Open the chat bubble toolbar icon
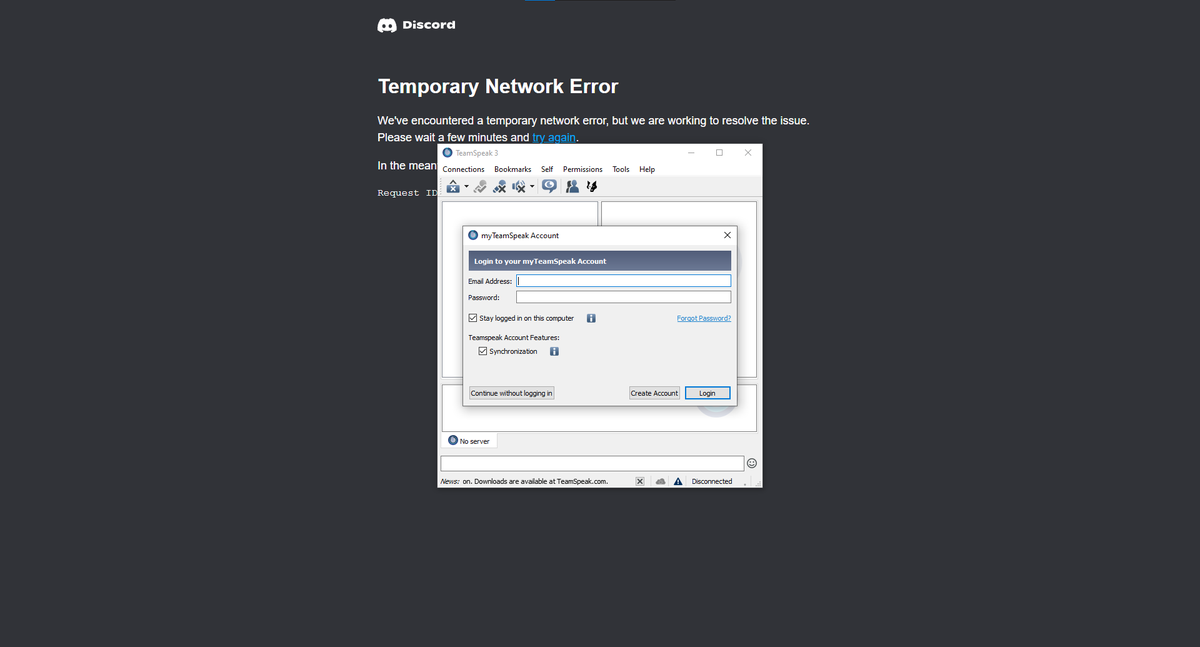The height and width of the screenshot is (647, 1200). tap(549, 186)
